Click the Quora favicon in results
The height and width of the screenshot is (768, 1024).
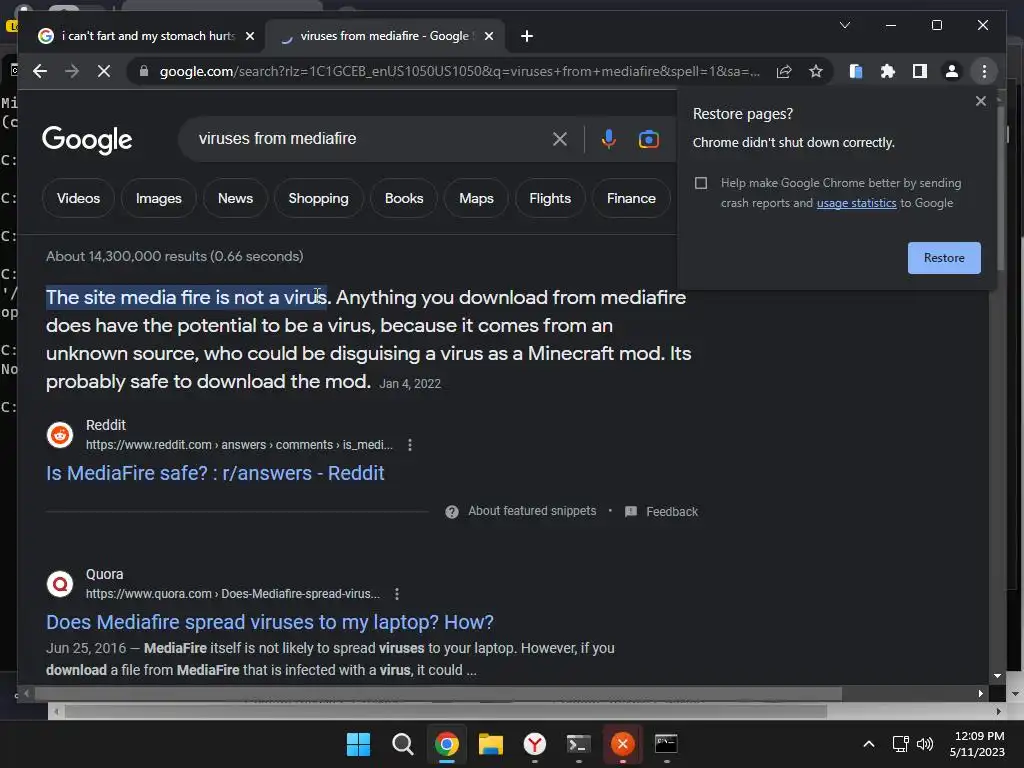point(60,583)
